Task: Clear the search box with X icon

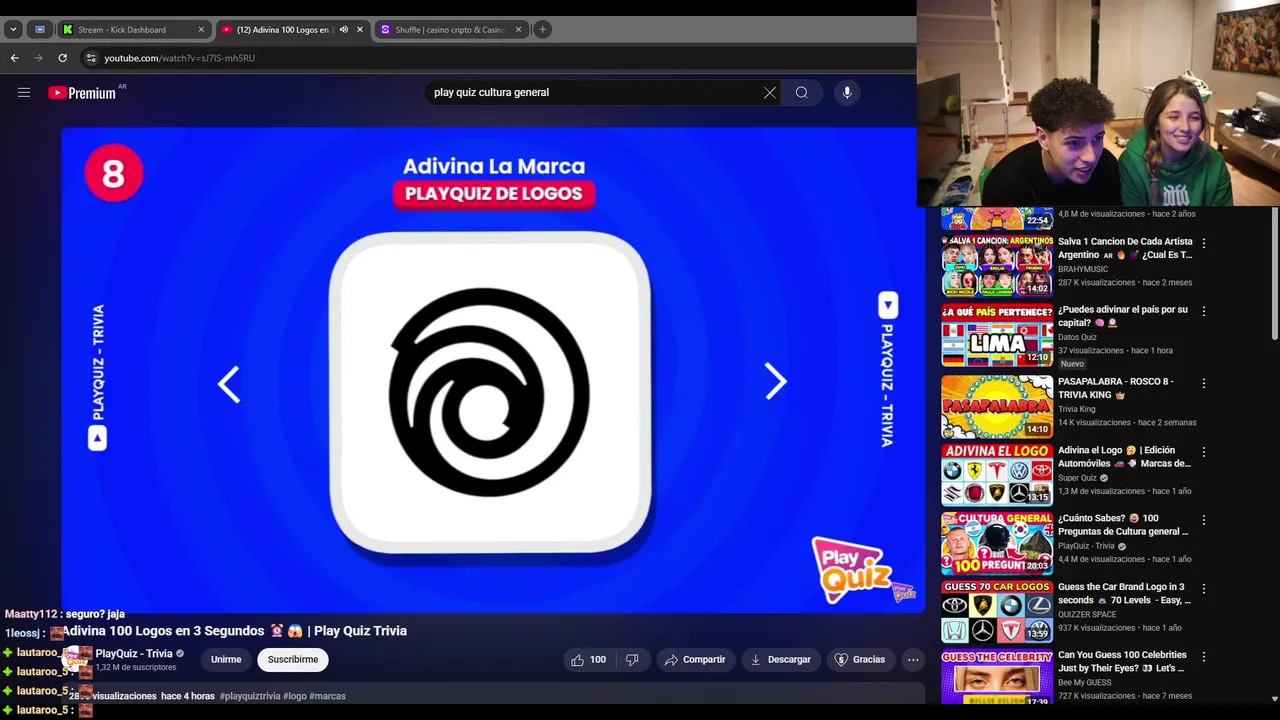Action: [770, 92]
